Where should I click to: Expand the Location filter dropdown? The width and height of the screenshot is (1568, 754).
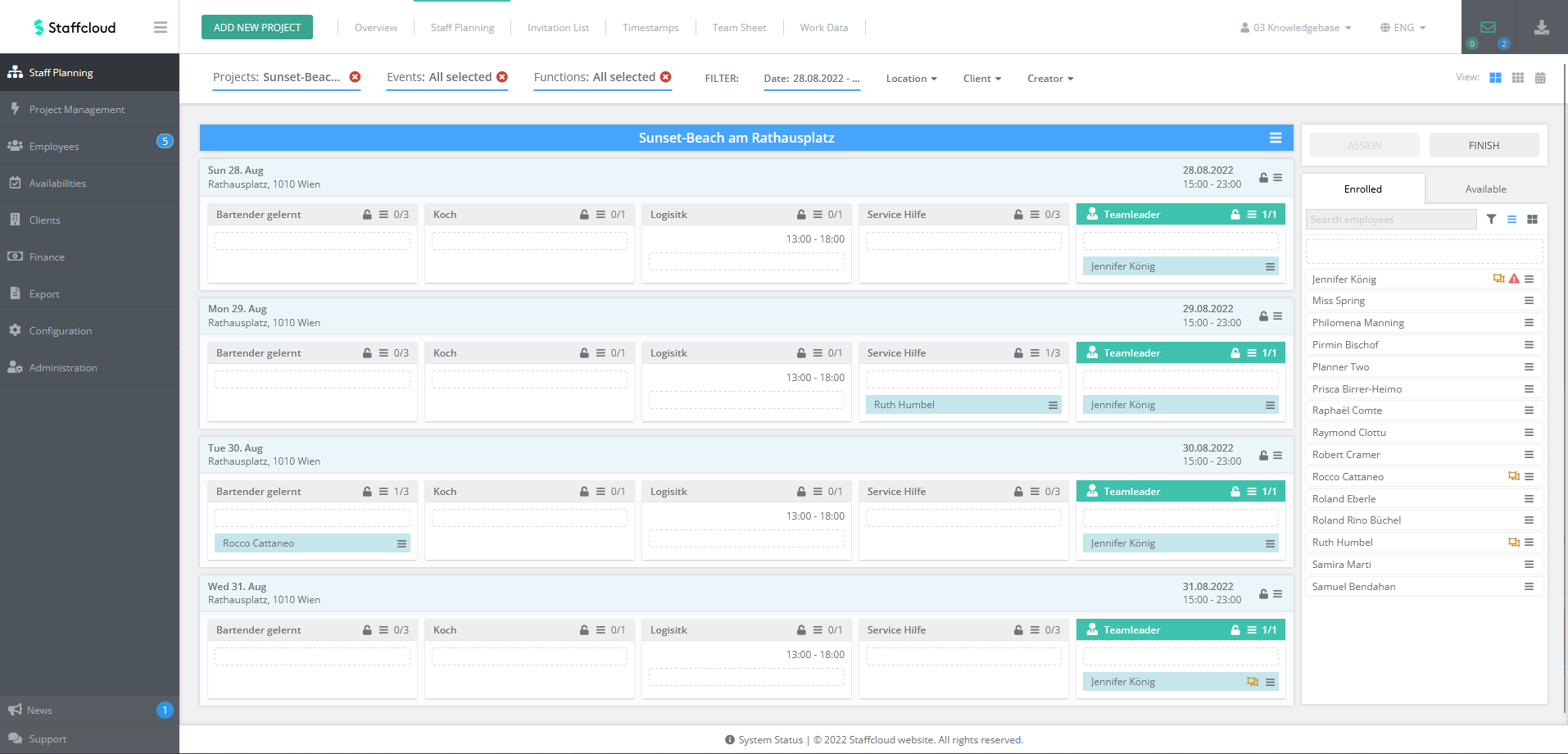pos(911,79)
